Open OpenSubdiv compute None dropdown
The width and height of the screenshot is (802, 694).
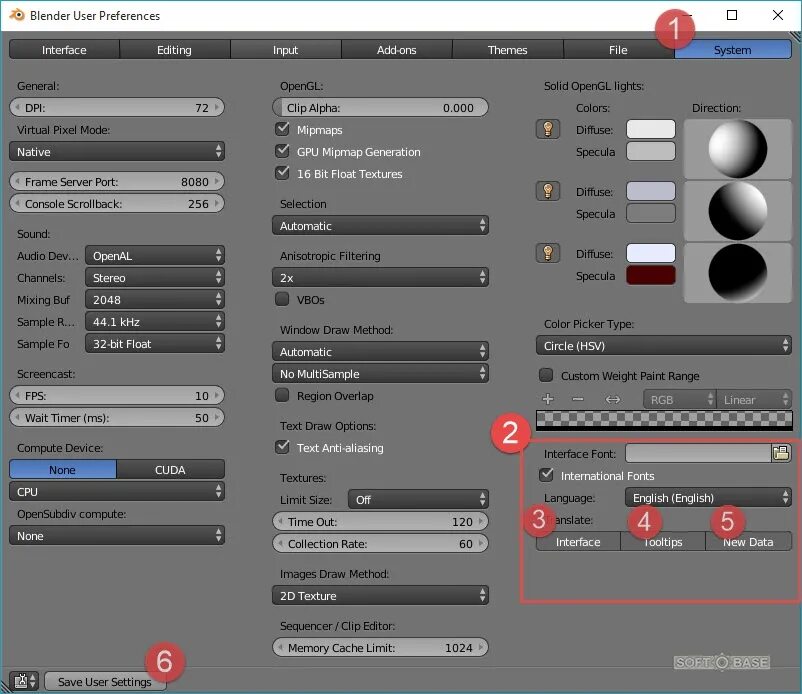coord(117,535)
